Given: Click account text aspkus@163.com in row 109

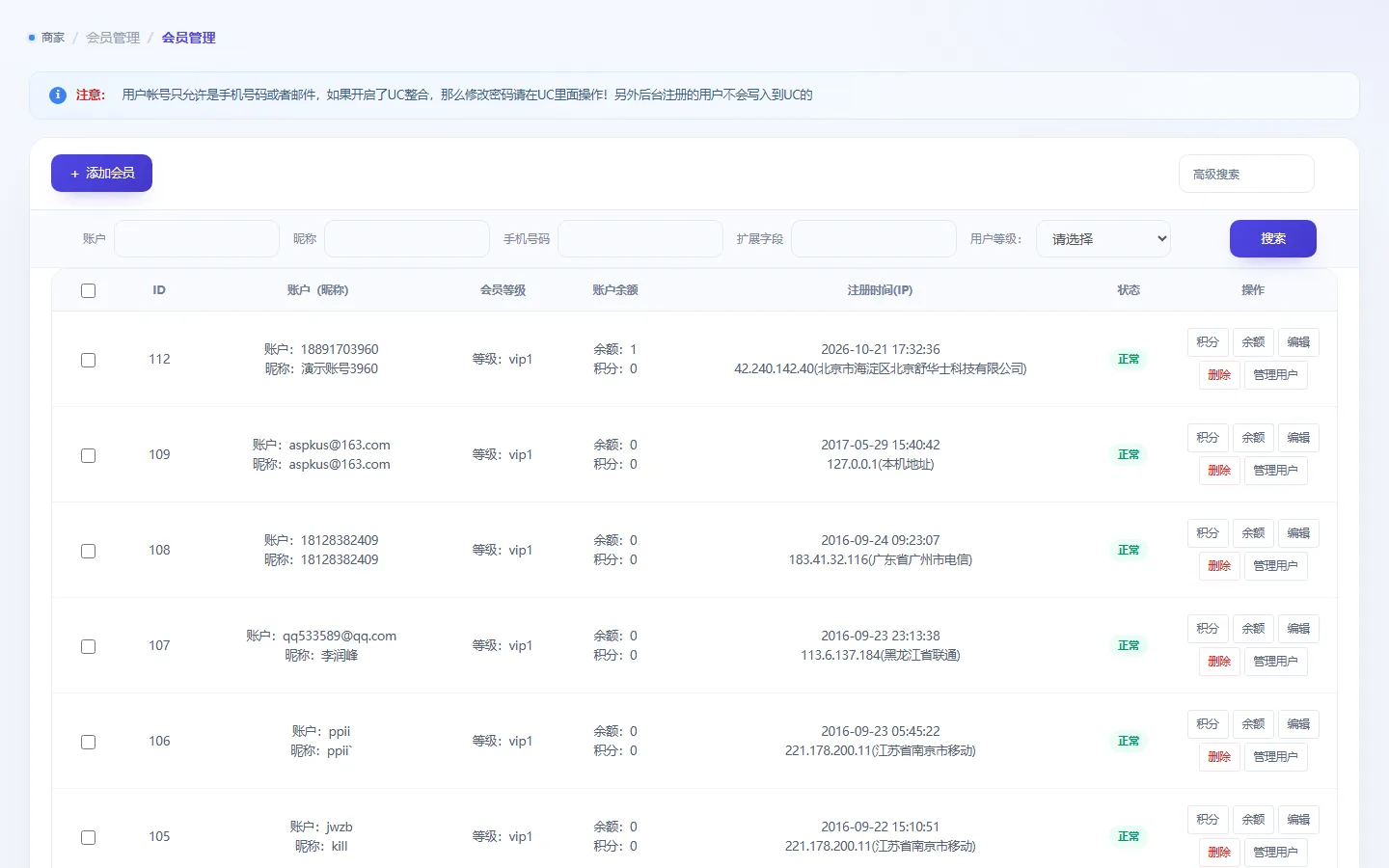Looking at the screenshot, I should [x=340, y=445].
